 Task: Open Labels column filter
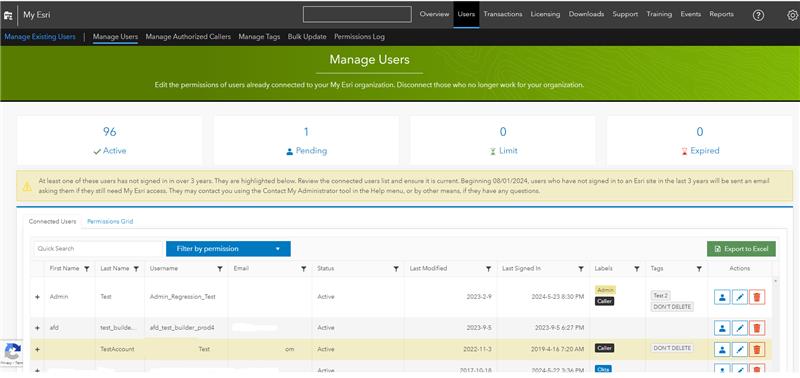637,269
